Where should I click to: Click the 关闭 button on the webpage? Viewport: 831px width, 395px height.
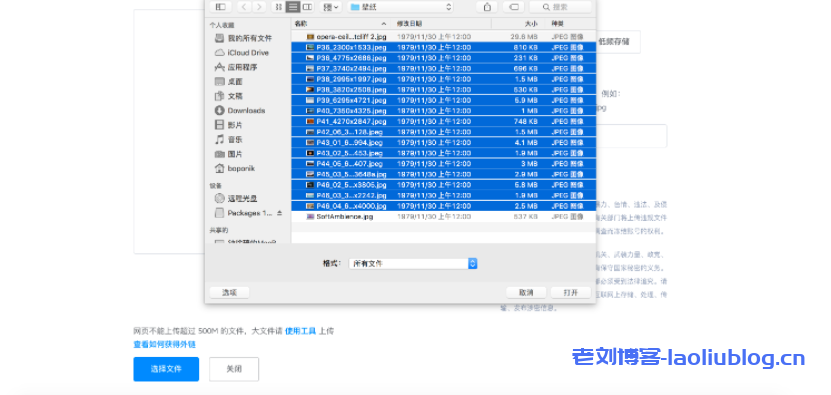point(234,369)
